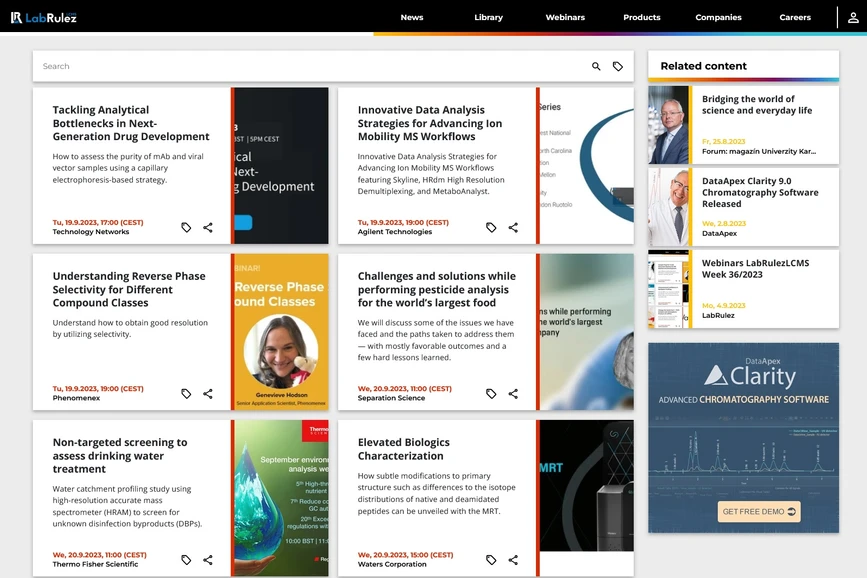Click GET FREE DEMO button

coord(759,512)
